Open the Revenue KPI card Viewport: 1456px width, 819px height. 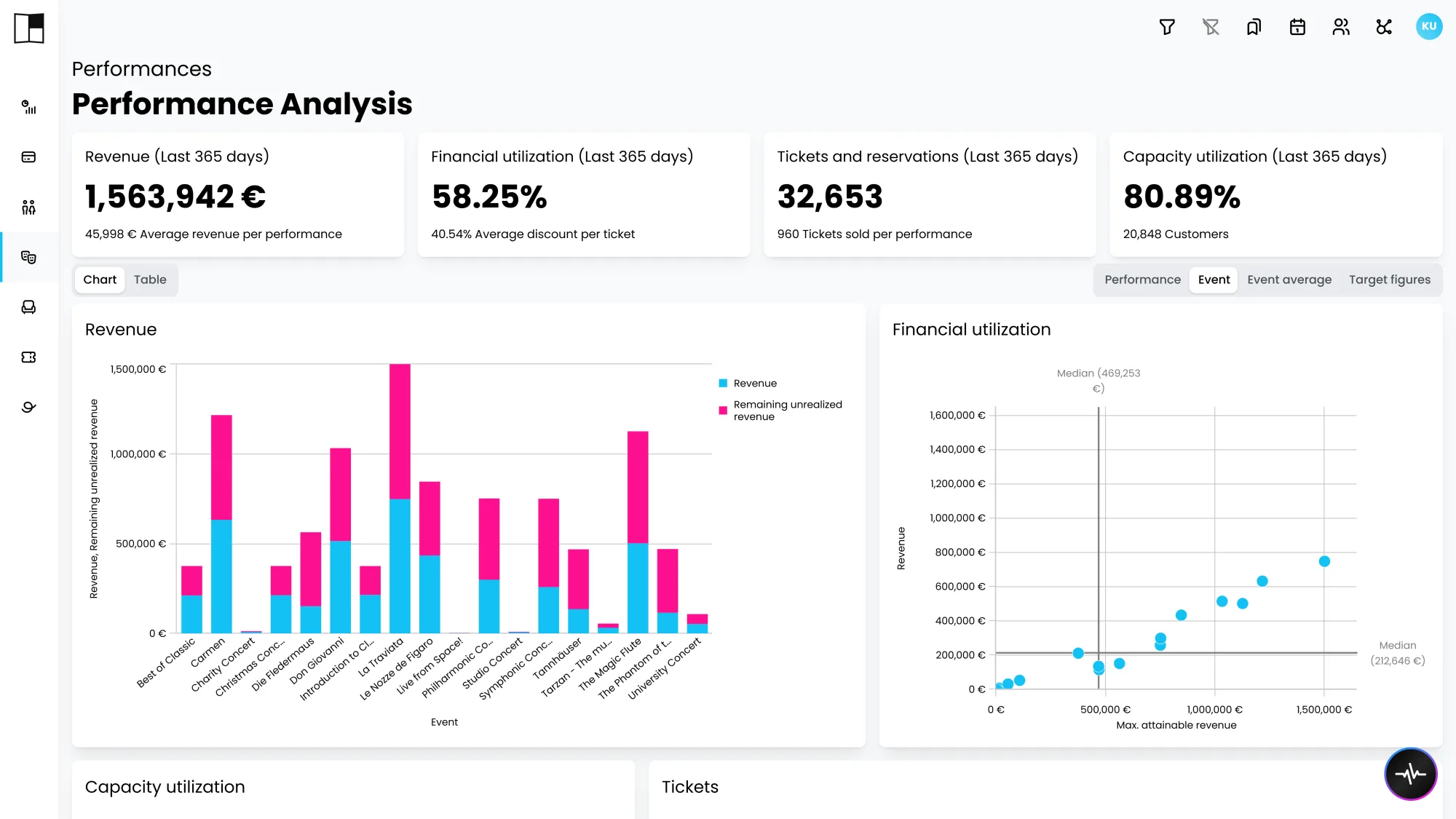tap(238, 194)
